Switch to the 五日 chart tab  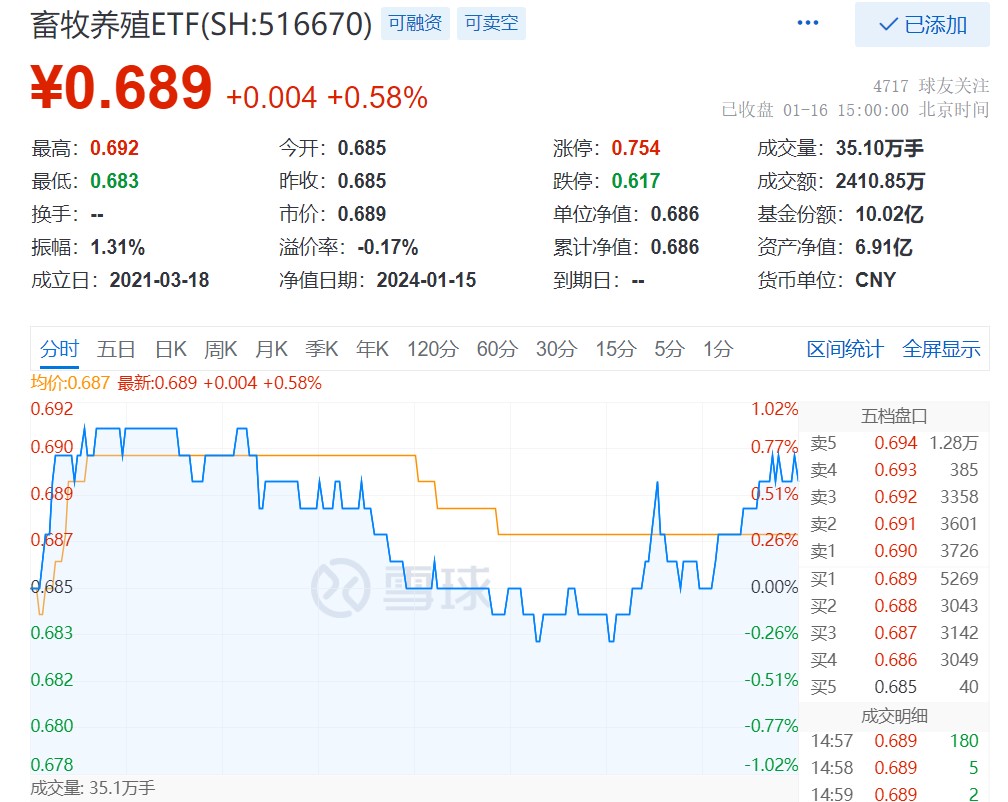point(116,349)
